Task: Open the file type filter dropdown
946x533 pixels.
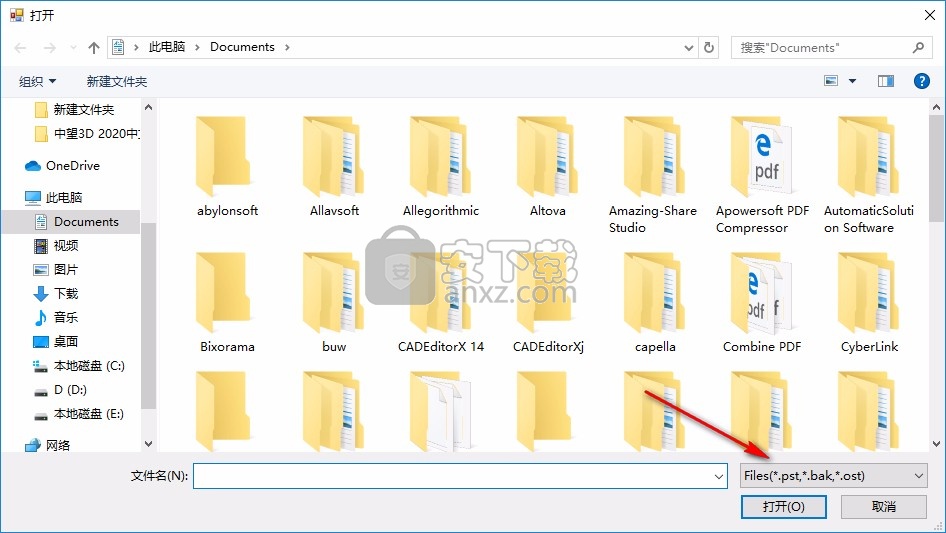Action: (834, 476)
